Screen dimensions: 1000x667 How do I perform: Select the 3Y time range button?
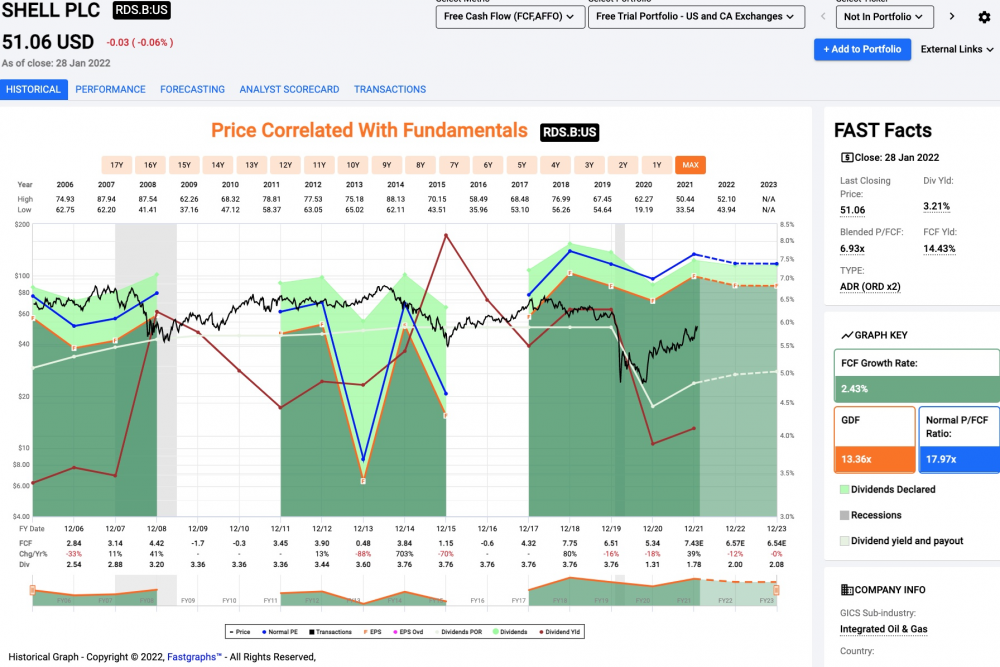point(590,165)
